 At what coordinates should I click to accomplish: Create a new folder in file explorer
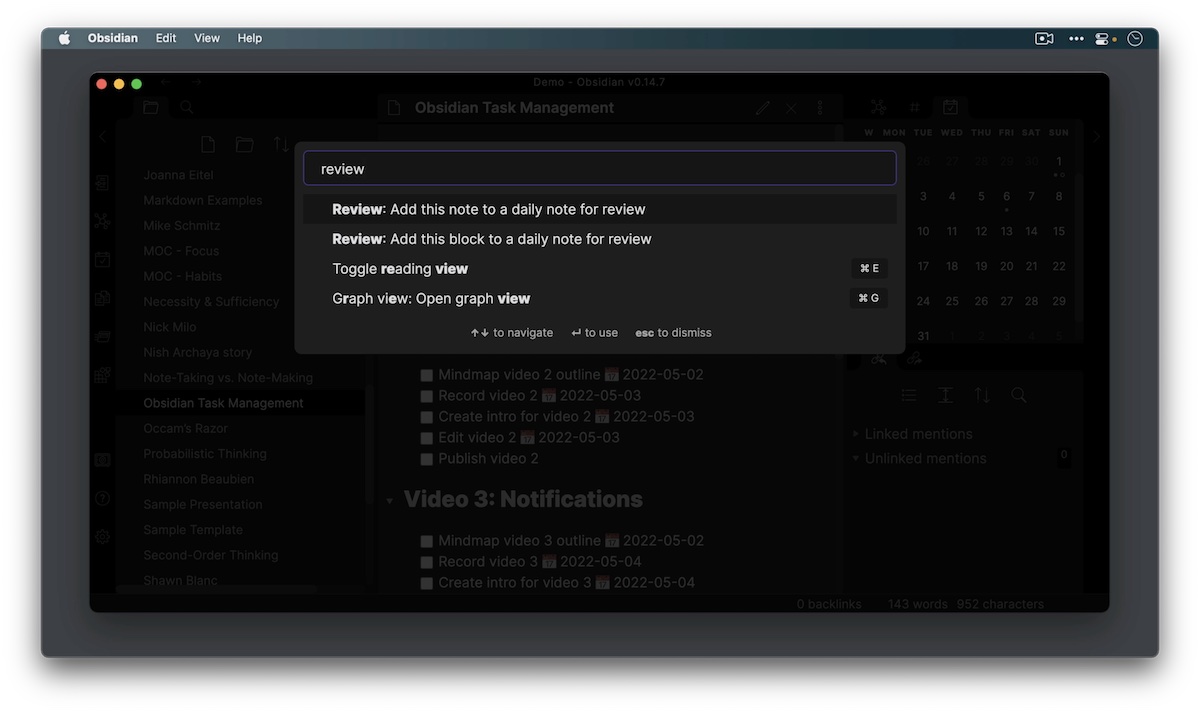click(244, 145)
